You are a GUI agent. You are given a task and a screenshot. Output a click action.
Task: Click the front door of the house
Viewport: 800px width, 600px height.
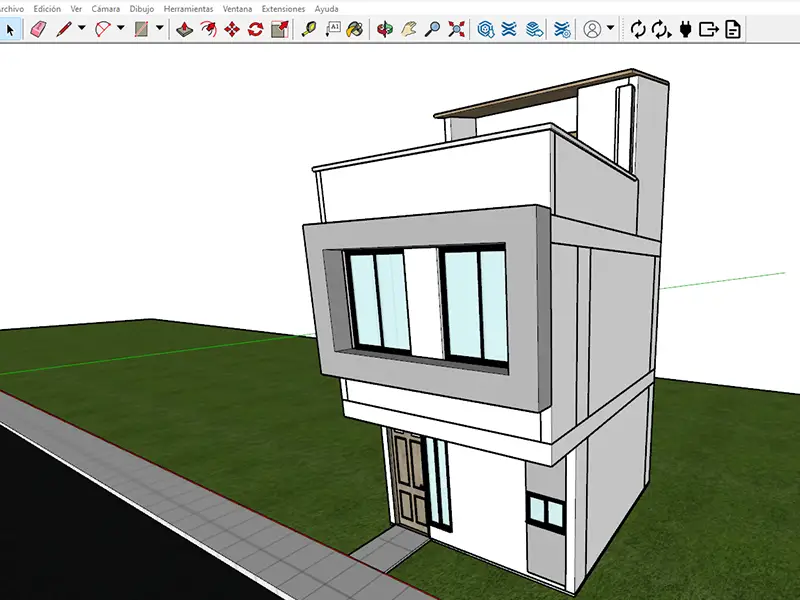coord(408,480)
